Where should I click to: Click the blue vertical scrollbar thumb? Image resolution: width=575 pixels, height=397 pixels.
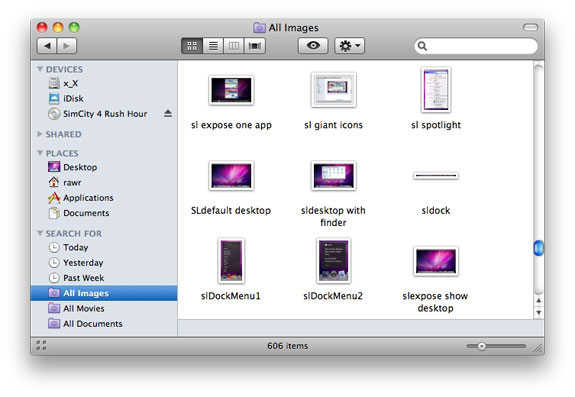(x=538, y=248)
